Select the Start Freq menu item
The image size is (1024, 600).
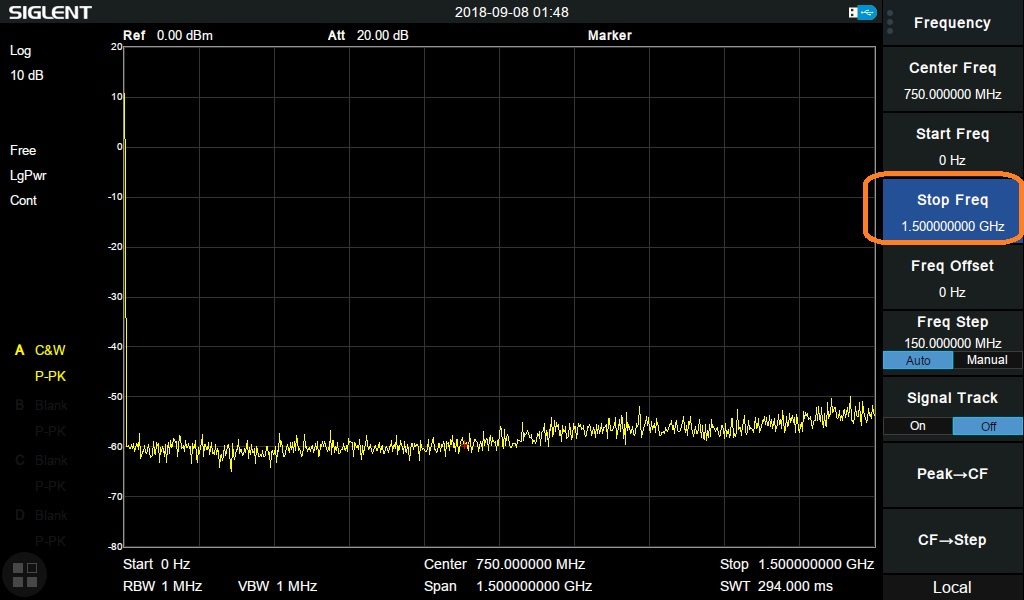(x=952, y=146)
